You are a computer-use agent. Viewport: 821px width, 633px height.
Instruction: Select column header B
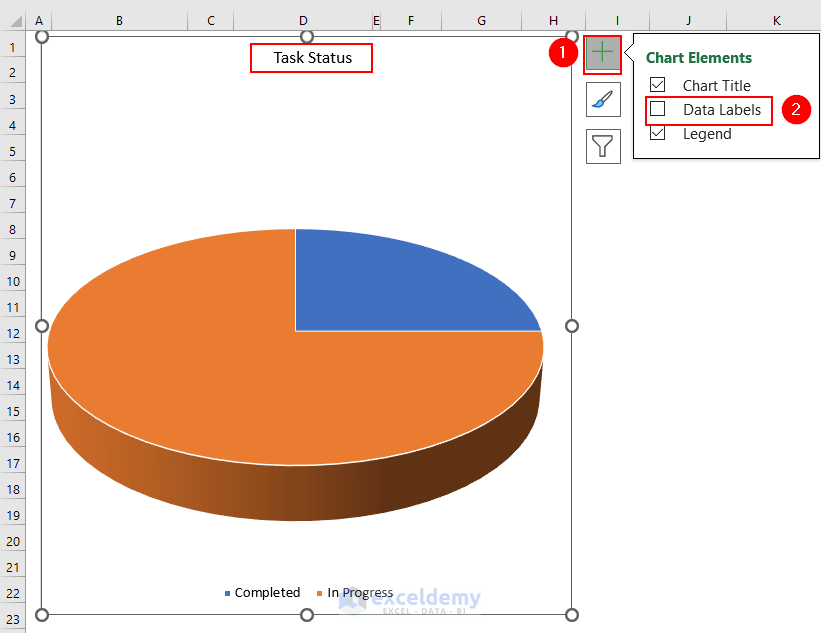point(118,20)
